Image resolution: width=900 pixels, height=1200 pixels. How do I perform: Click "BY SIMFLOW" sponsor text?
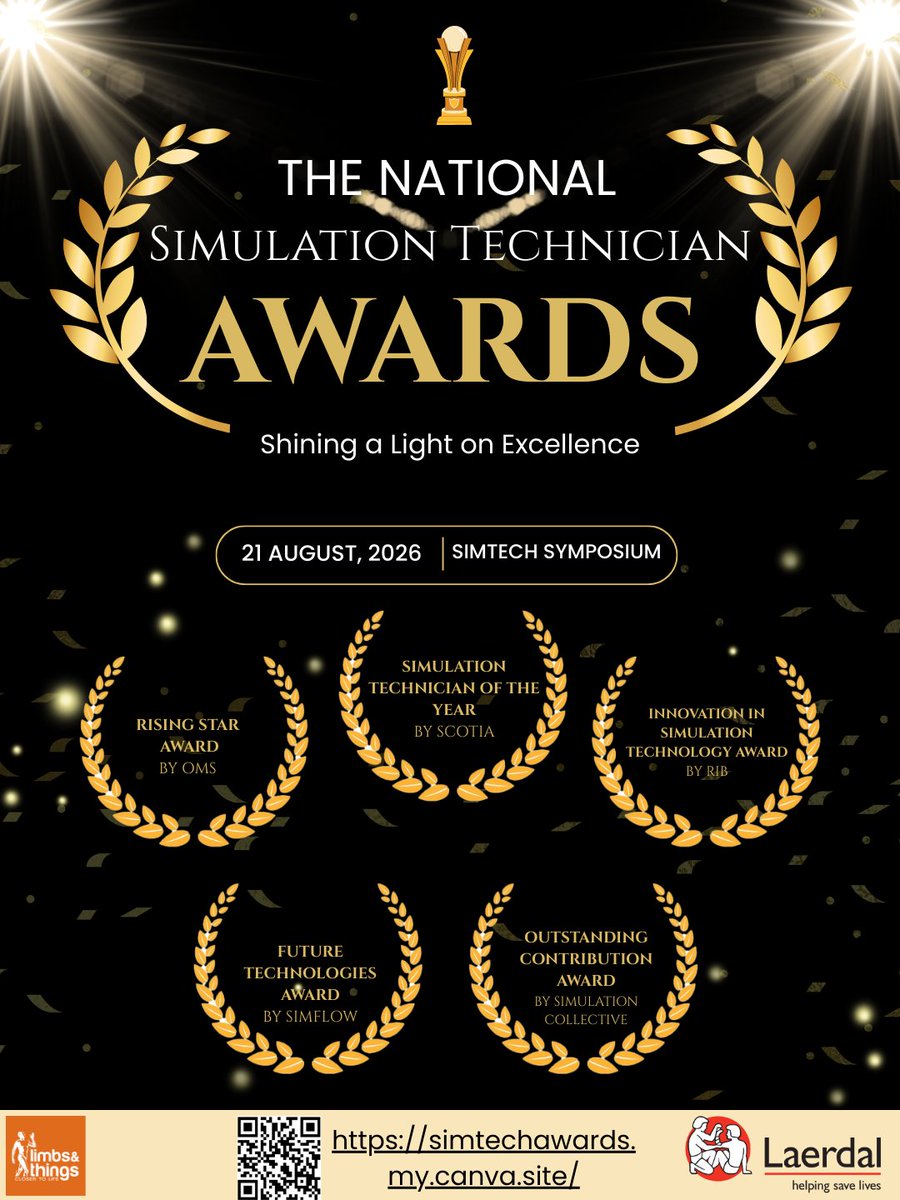tap(309, 1016)
